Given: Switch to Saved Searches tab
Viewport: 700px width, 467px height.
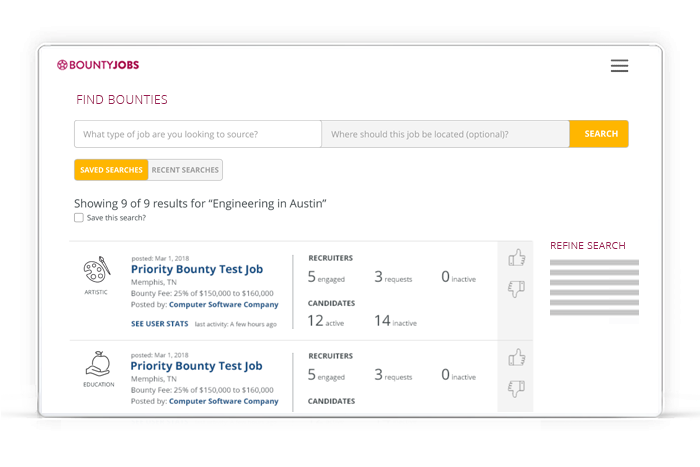Looking at the screenshot, I should [111, 170].
